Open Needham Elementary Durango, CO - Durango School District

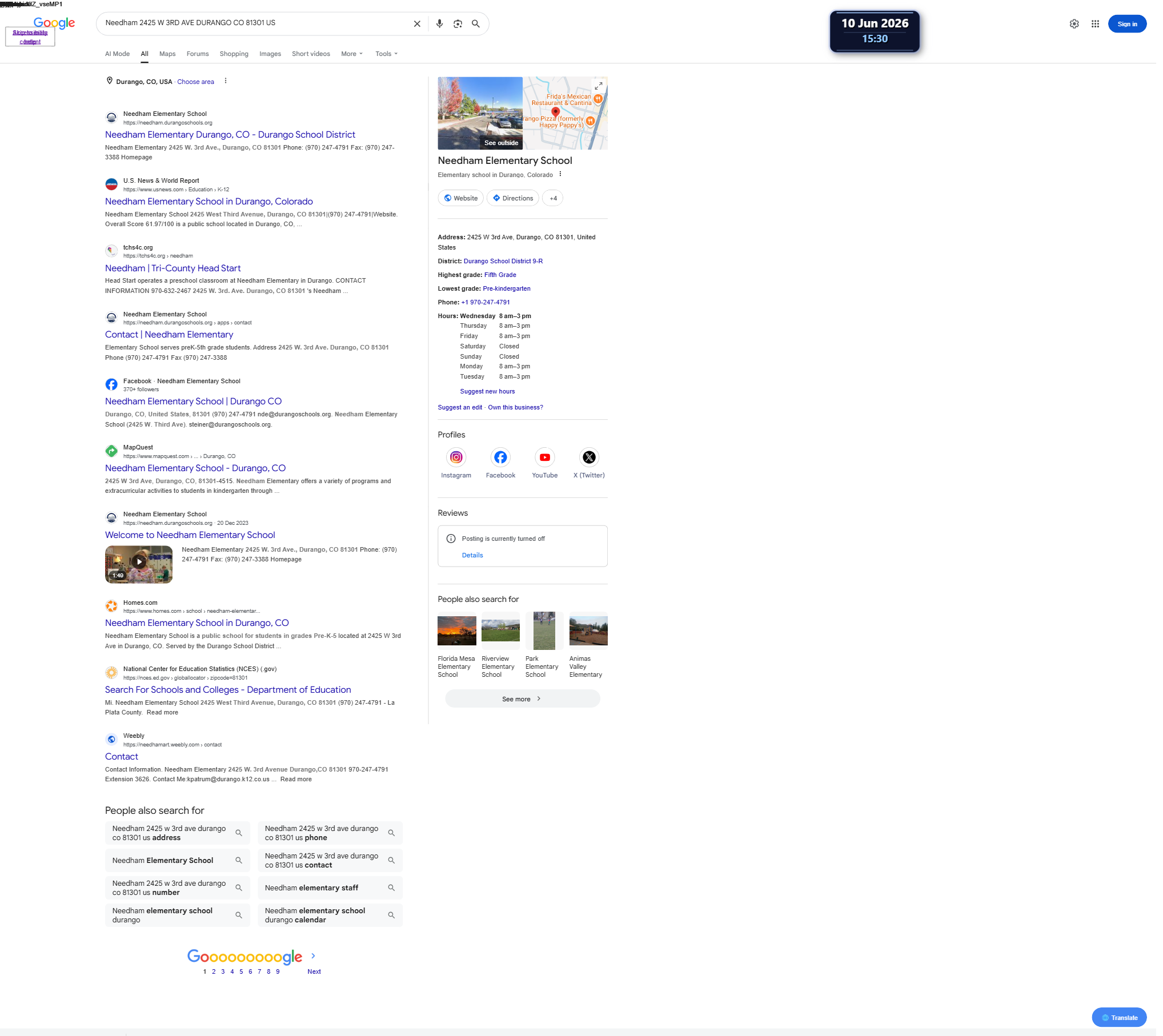point(230,135)
